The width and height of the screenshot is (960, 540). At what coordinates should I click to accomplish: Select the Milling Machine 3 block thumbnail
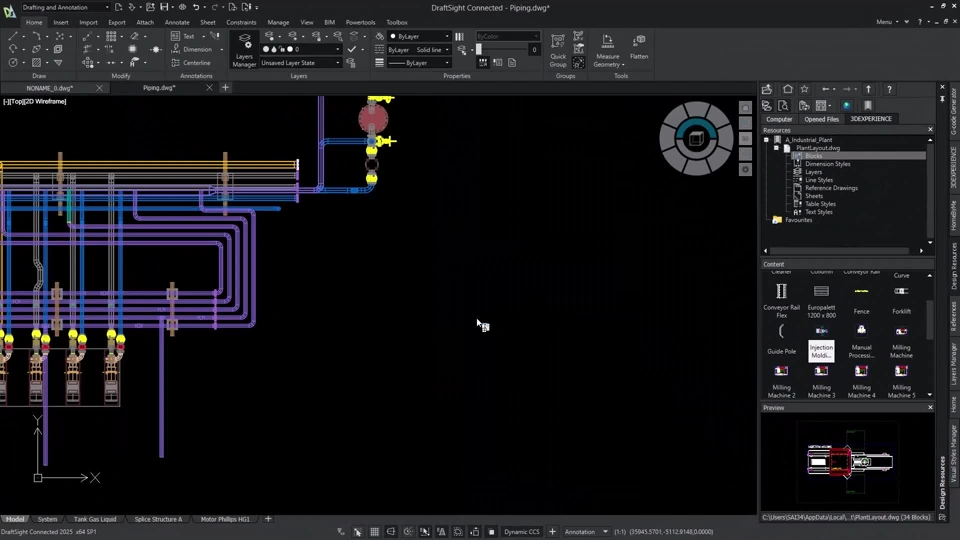point(821,381)
